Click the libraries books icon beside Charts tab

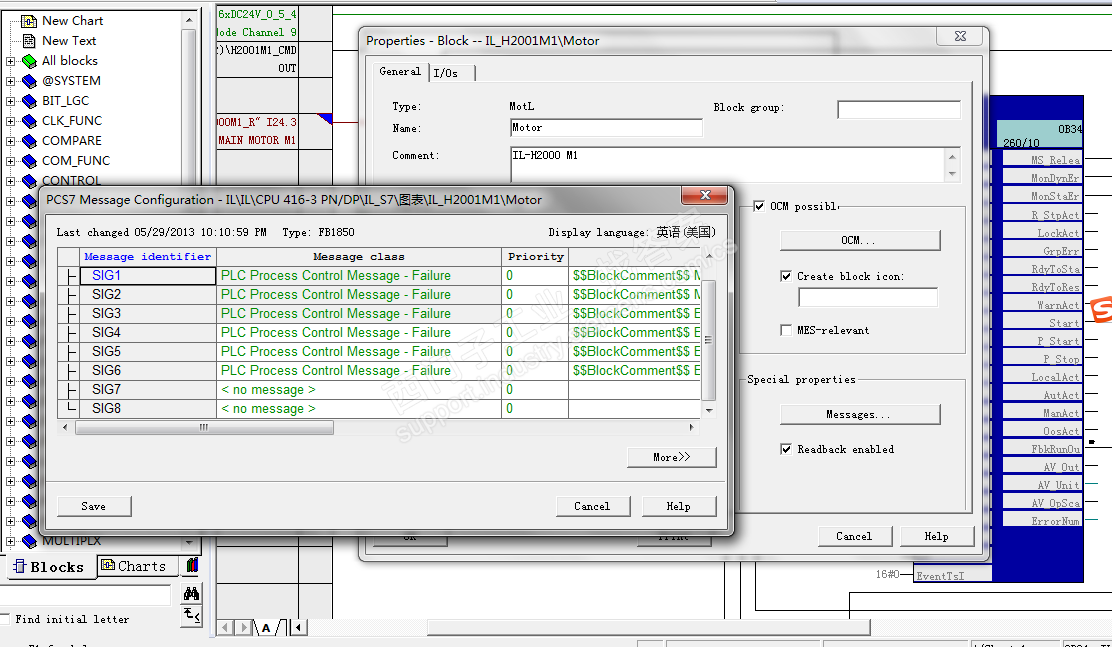[192, 565]
